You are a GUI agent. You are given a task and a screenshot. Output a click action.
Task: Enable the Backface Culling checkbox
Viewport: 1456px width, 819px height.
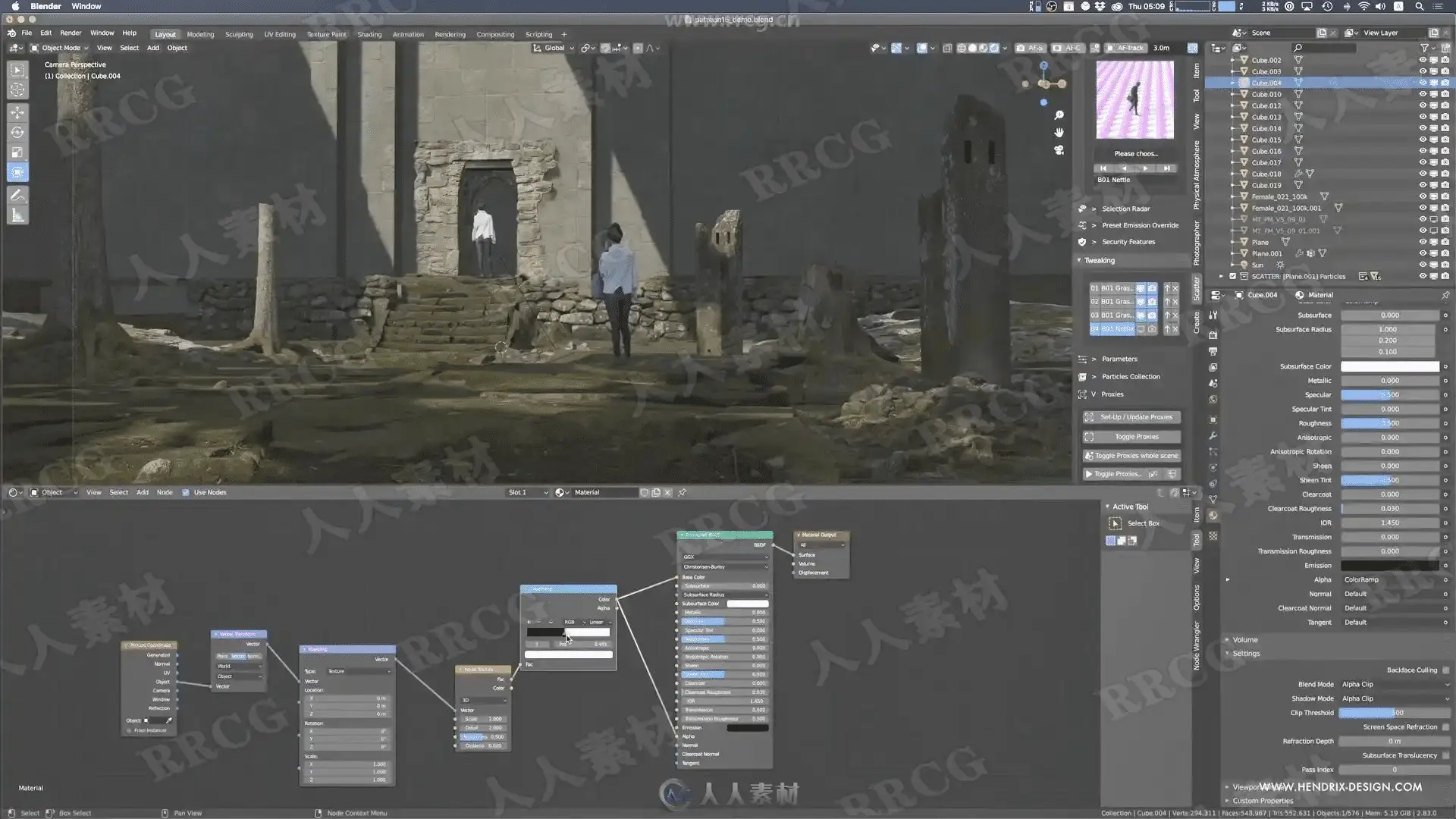click(x=1445, y=670)
